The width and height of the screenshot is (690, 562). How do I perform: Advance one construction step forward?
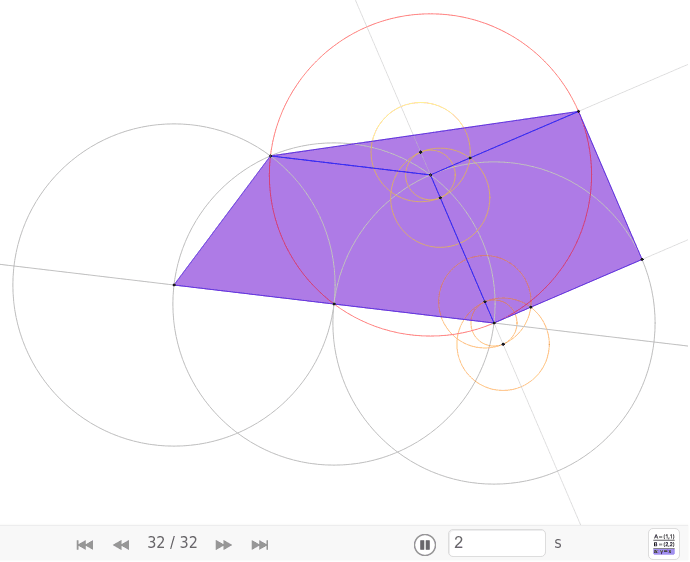coord(224,545)
